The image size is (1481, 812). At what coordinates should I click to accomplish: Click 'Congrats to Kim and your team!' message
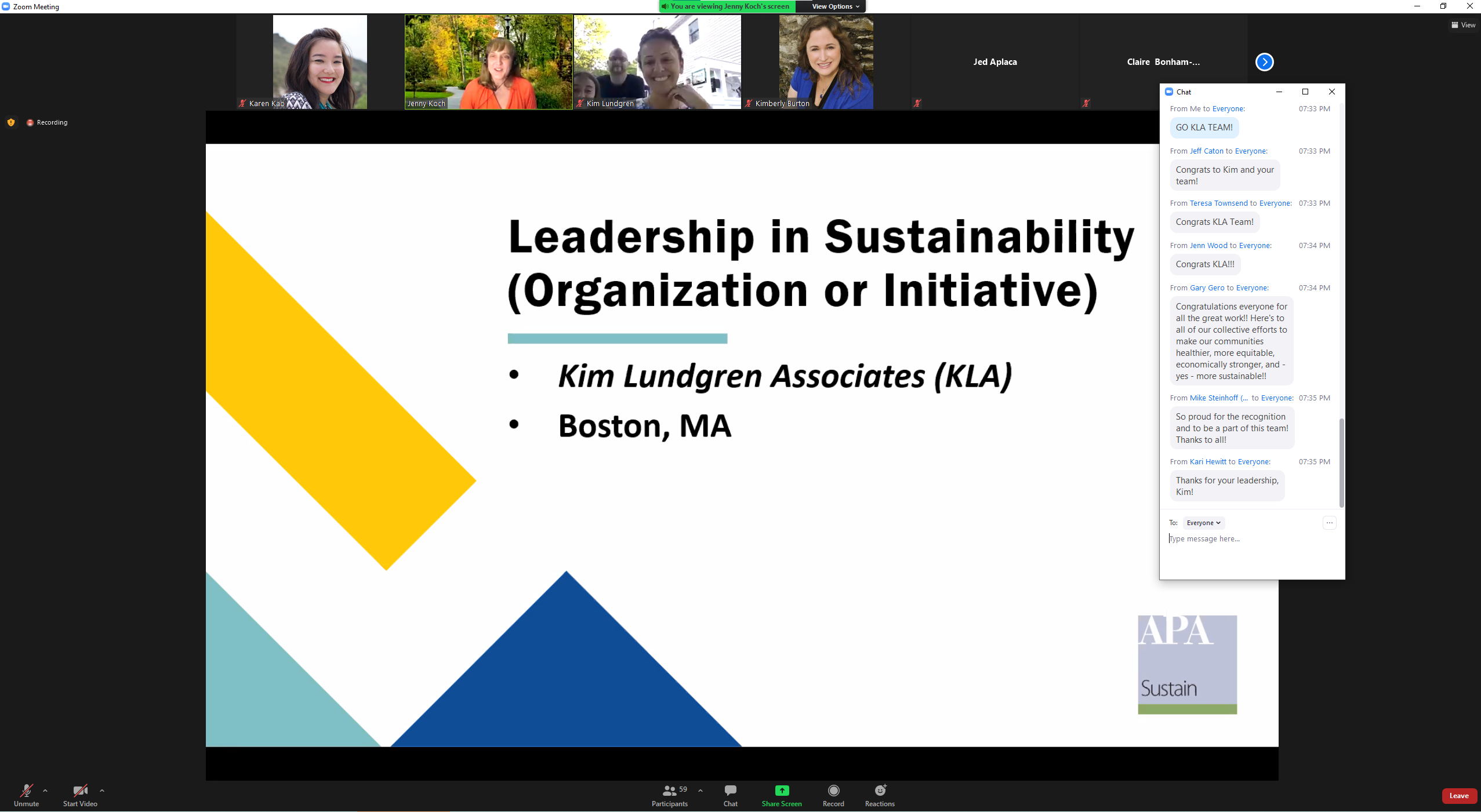click(x=1225, y=176)
